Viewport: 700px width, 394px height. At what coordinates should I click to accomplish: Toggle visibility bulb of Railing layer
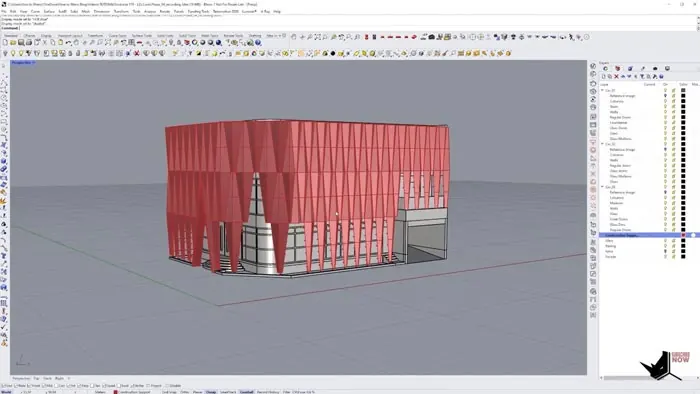665,246
